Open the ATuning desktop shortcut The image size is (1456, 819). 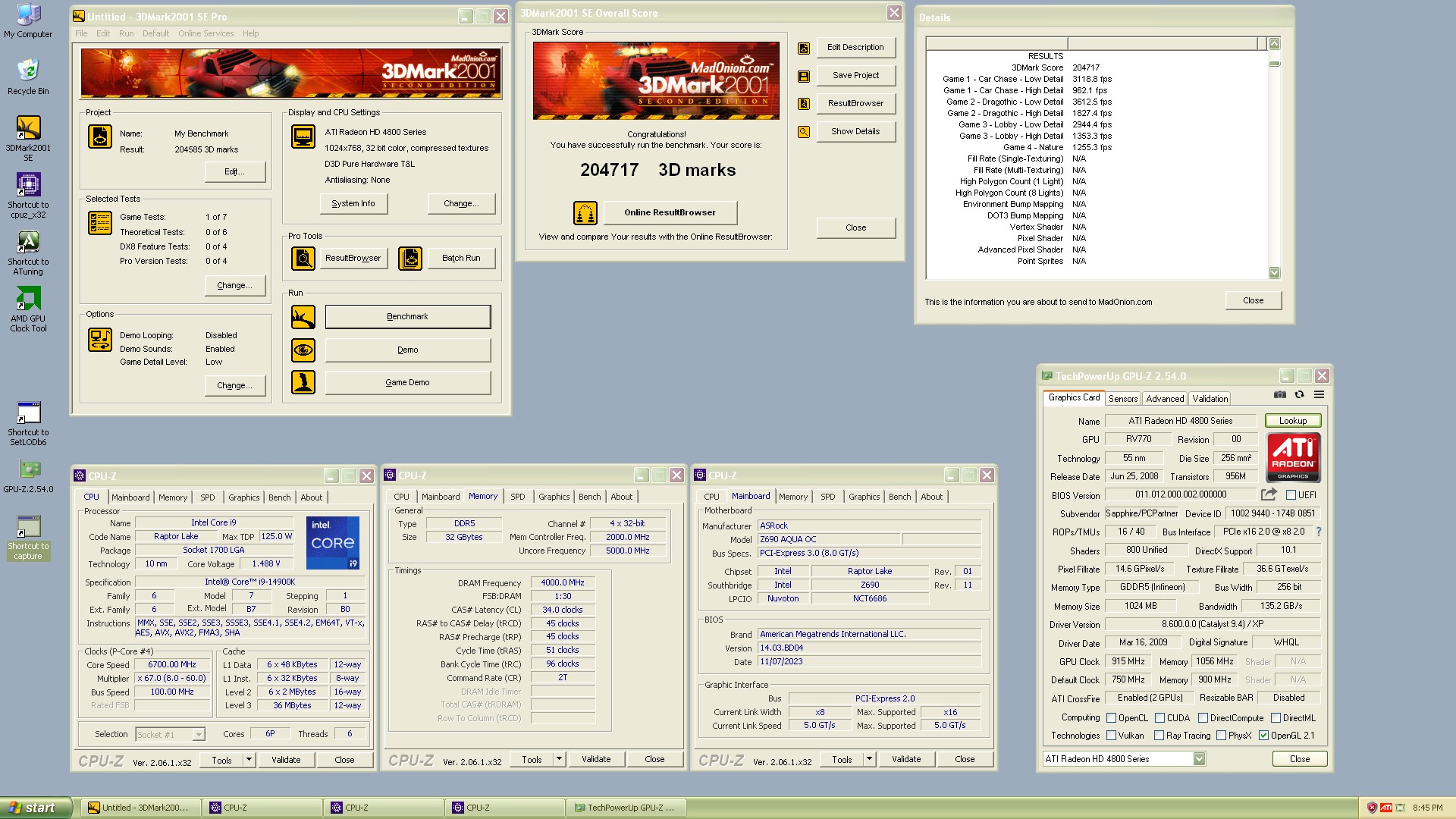click(28, 253)
